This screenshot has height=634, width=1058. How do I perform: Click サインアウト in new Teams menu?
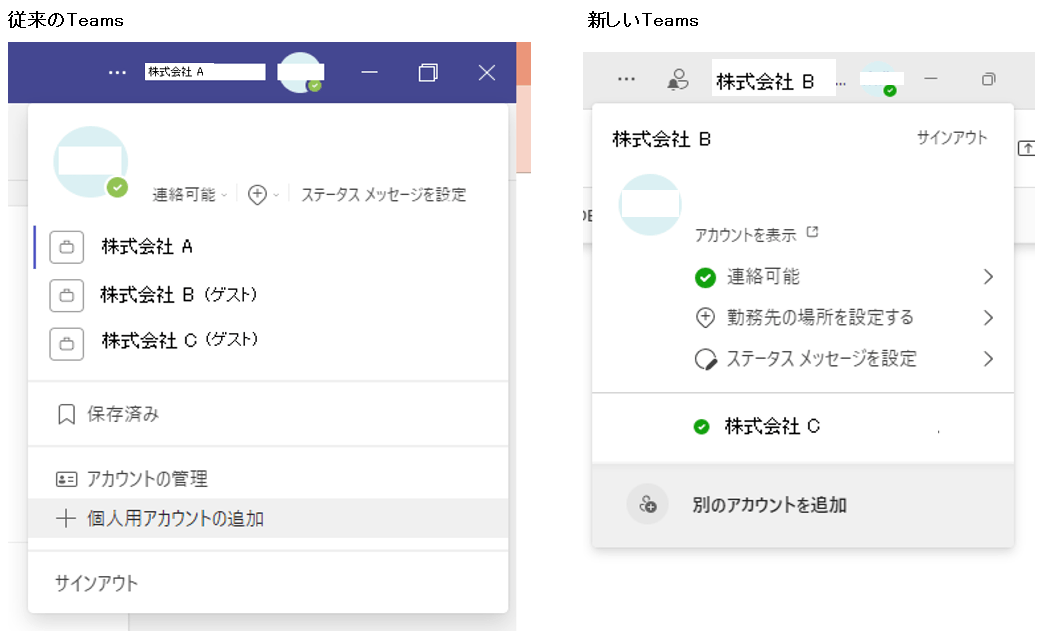(952, 138)
